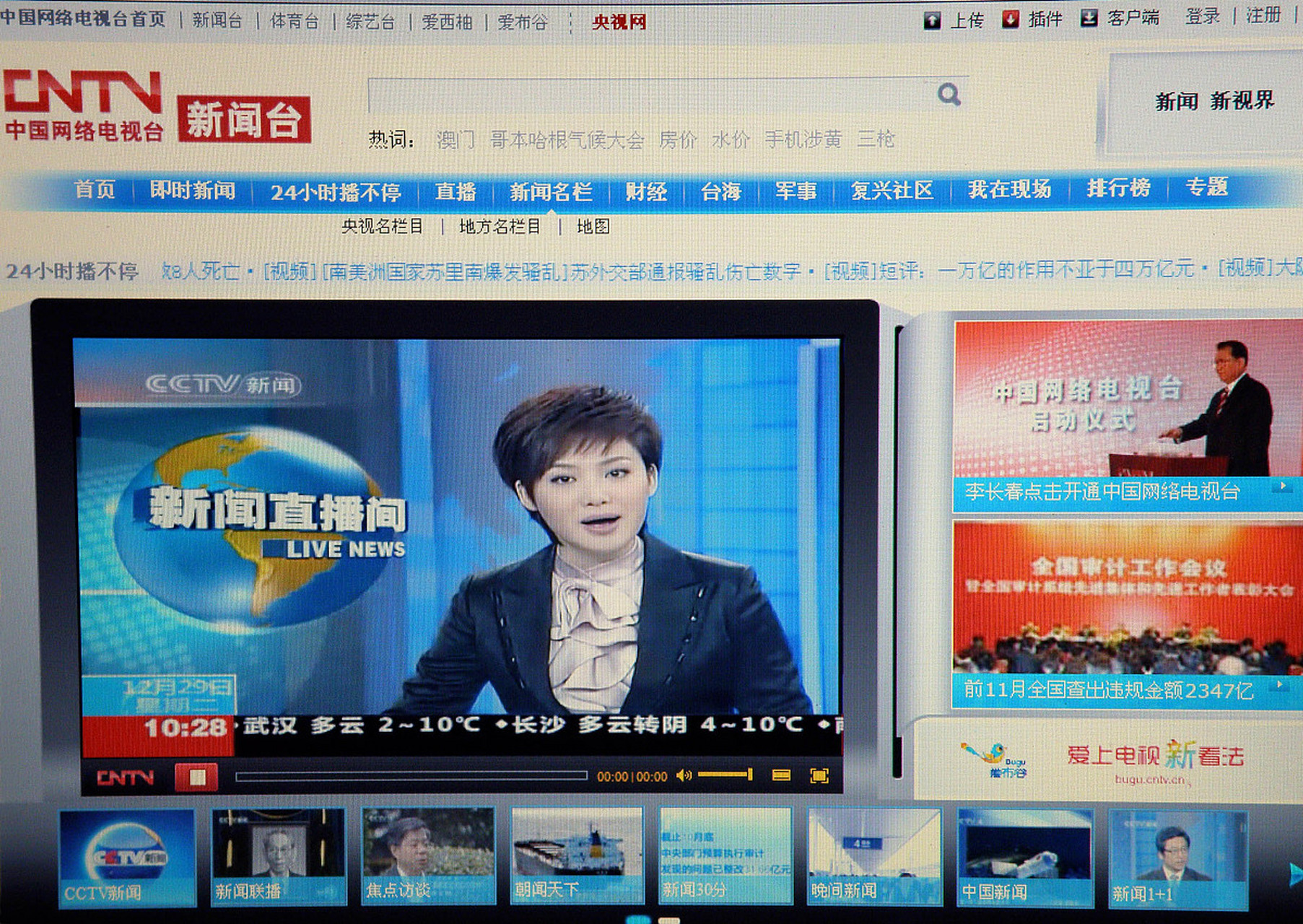
Task: Open the 专题 navigation tab
Action: click(x=1206, y=187)
